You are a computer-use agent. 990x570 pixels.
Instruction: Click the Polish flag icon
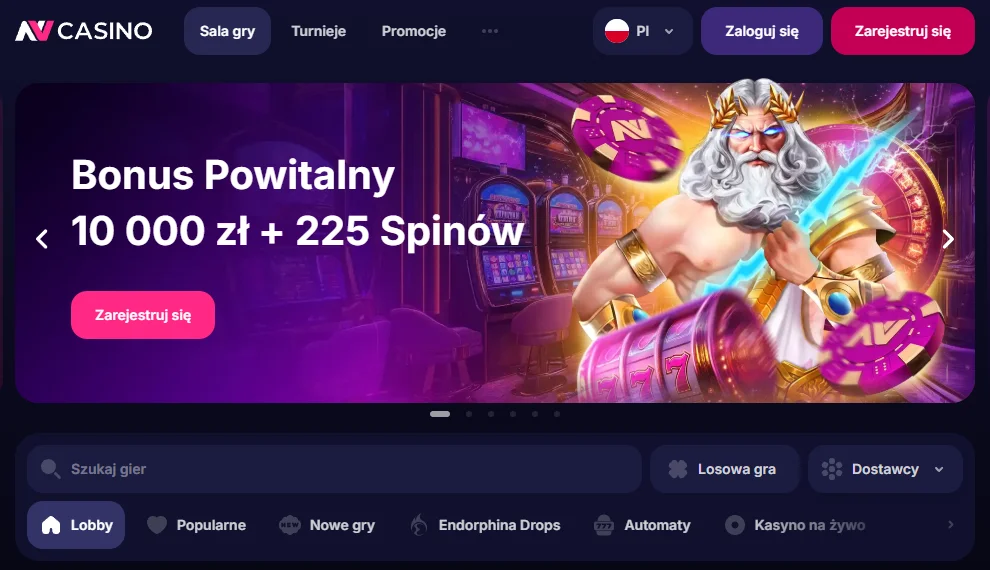[x=617, y=31]
